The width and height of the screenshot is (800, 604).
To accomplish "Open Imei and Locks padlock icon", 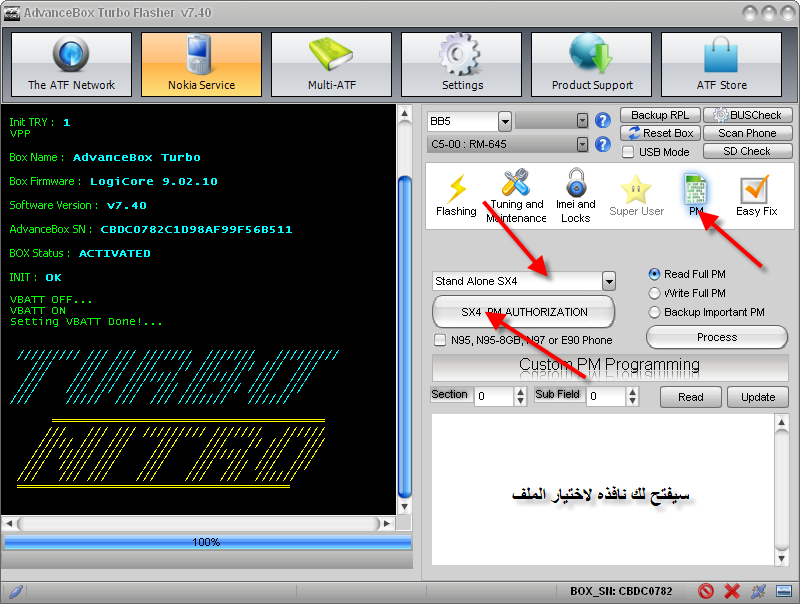I will point(576,196).
